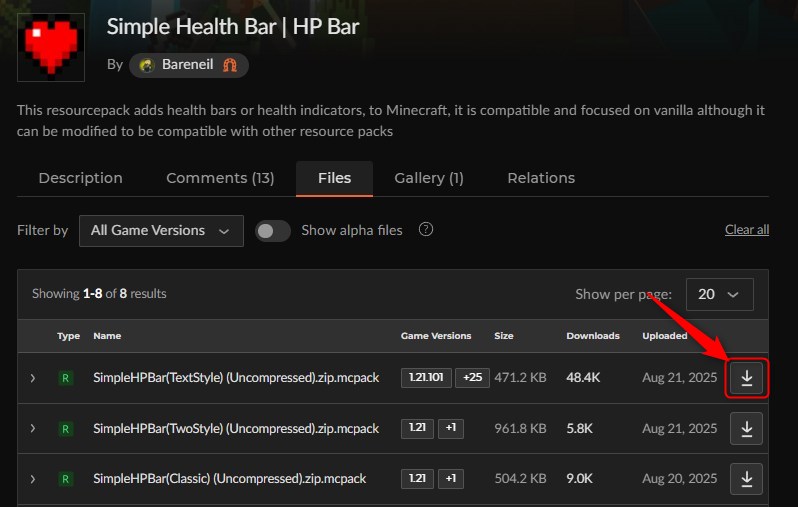Screen dimensions: 798x507
Task: Click the Game Versions column header
Action: pos(436,336)
